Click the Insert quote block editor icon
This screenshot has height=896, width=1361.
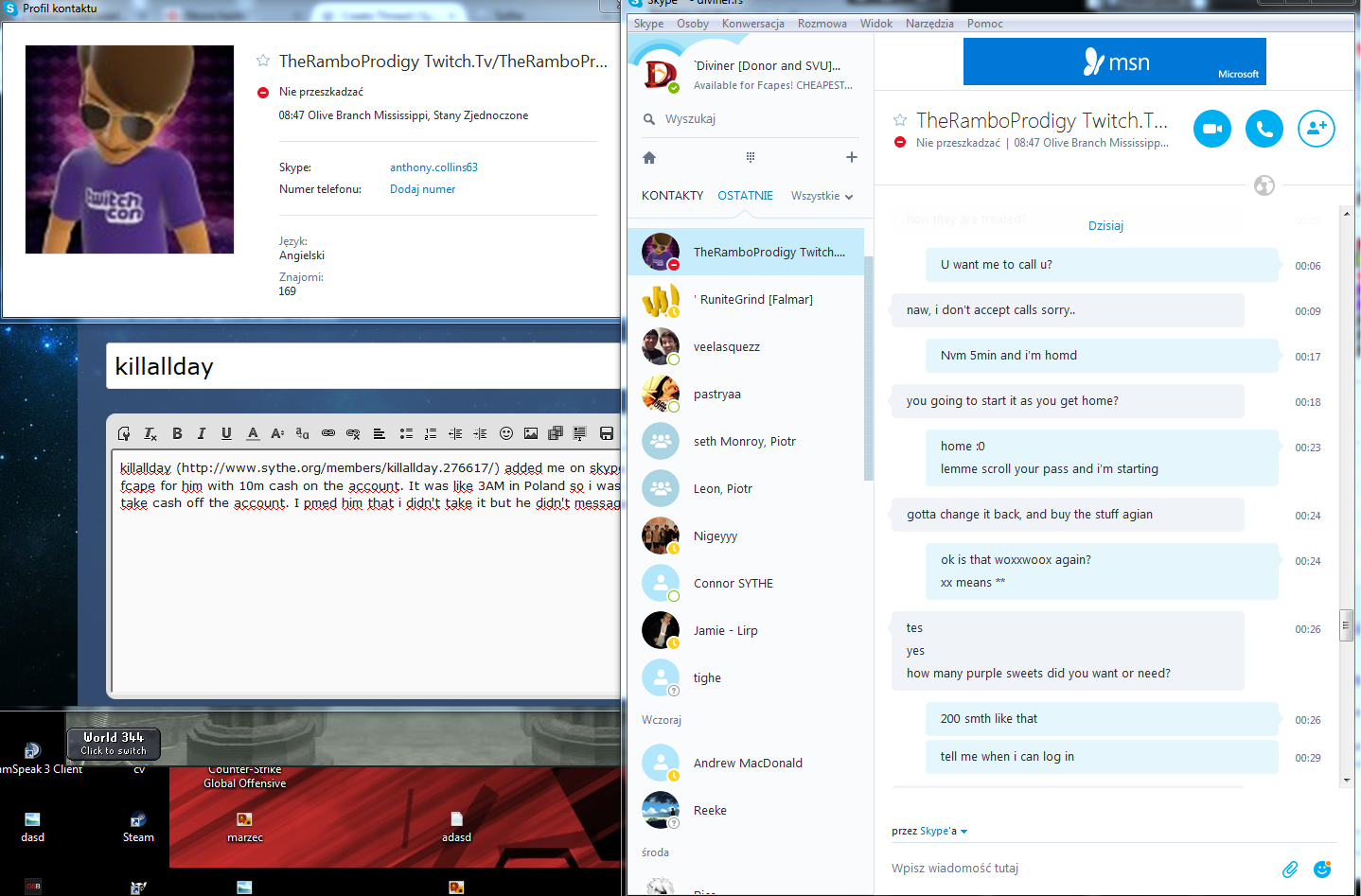[579, 433]
